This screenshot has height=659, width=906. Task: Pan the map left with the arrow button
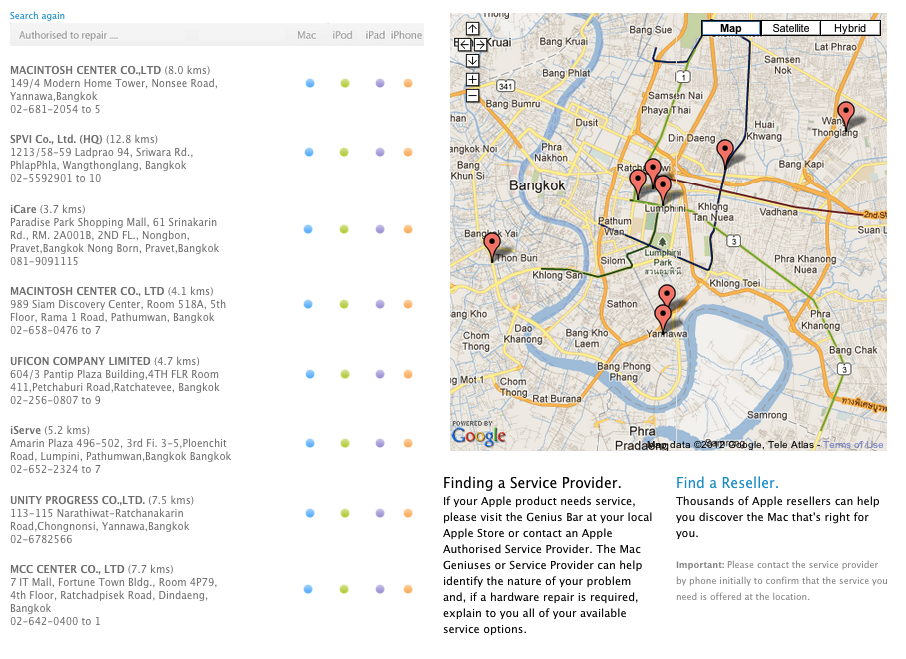click(x=464, y=44)
